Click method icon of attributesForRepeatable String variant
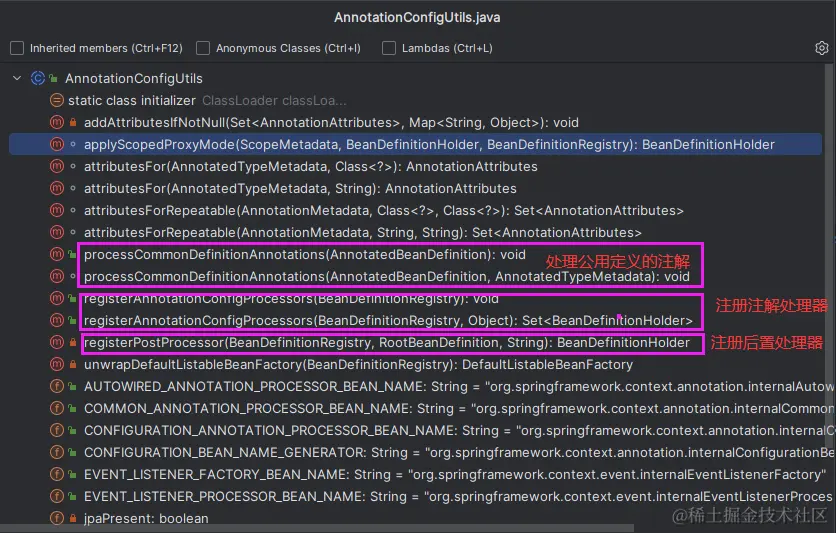 (x=57, y=232)
